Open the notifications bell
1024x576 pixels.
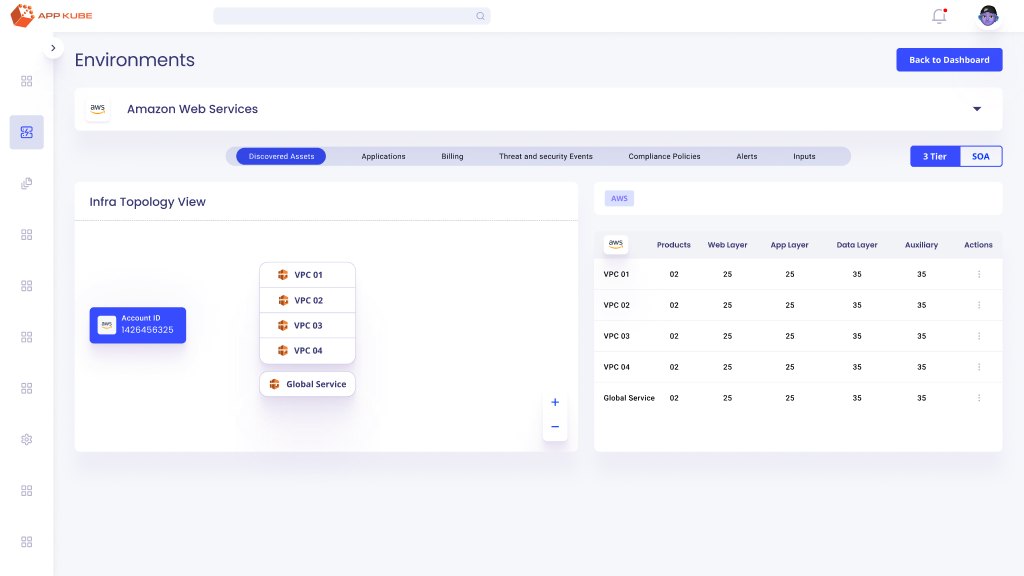point(939,16)
